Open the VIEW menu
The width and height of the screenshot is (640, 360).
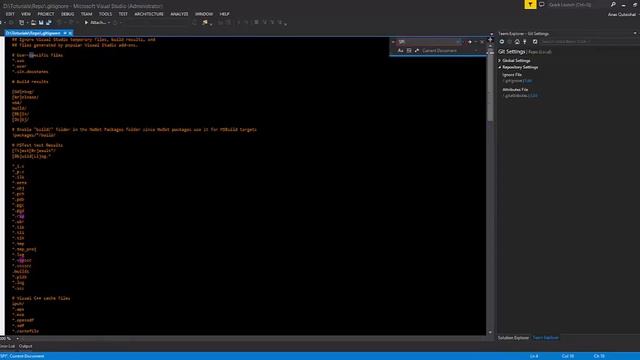click(26, 14)
